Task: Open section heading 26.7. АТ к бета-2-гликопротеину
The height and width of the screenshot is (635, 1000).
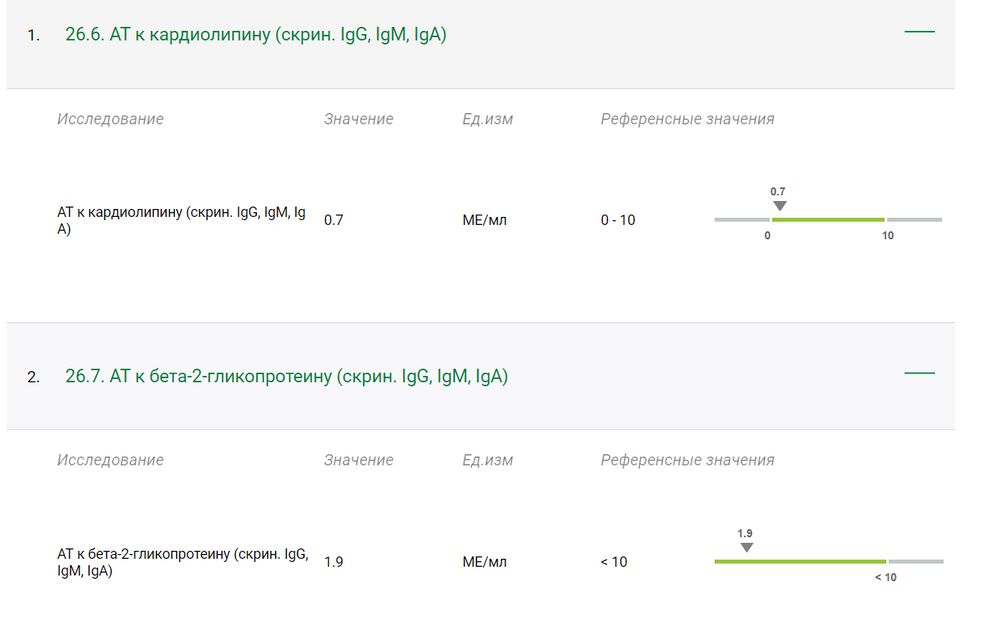Action: 286,377
